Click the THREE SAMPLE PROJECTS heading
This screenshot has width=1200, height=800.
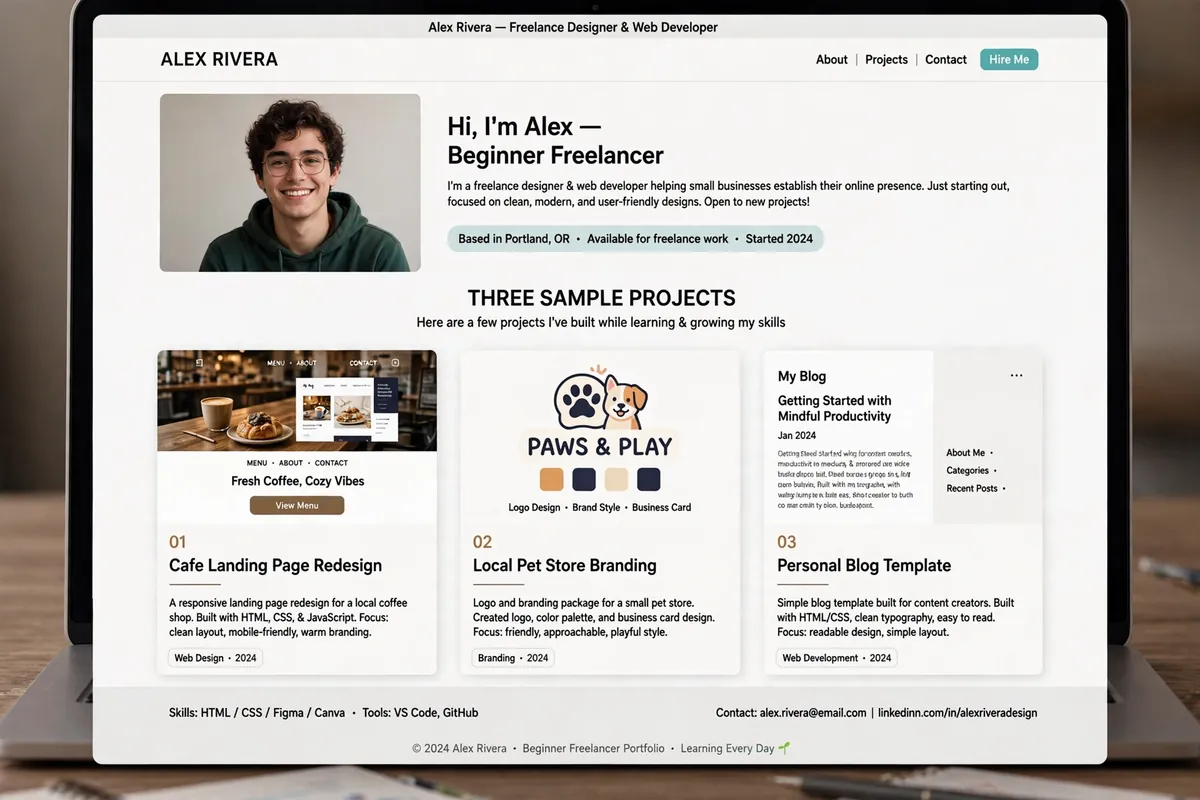[601, 298]
